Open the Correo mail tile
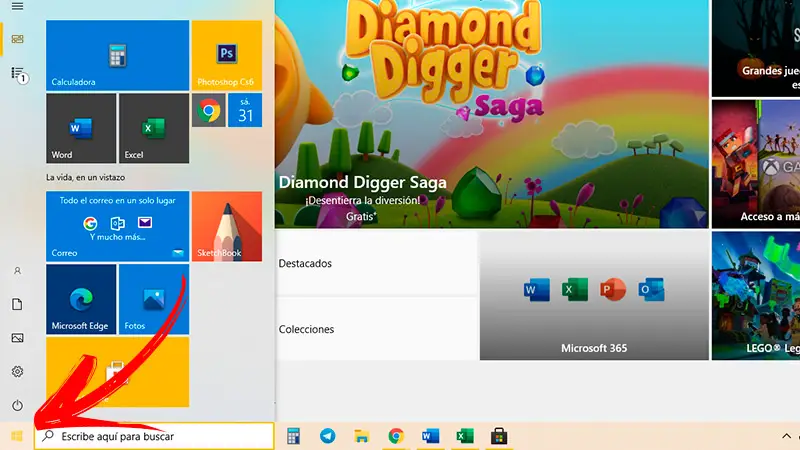The height and width of the screenshot is (450, 800). click(x=117, y=227)
